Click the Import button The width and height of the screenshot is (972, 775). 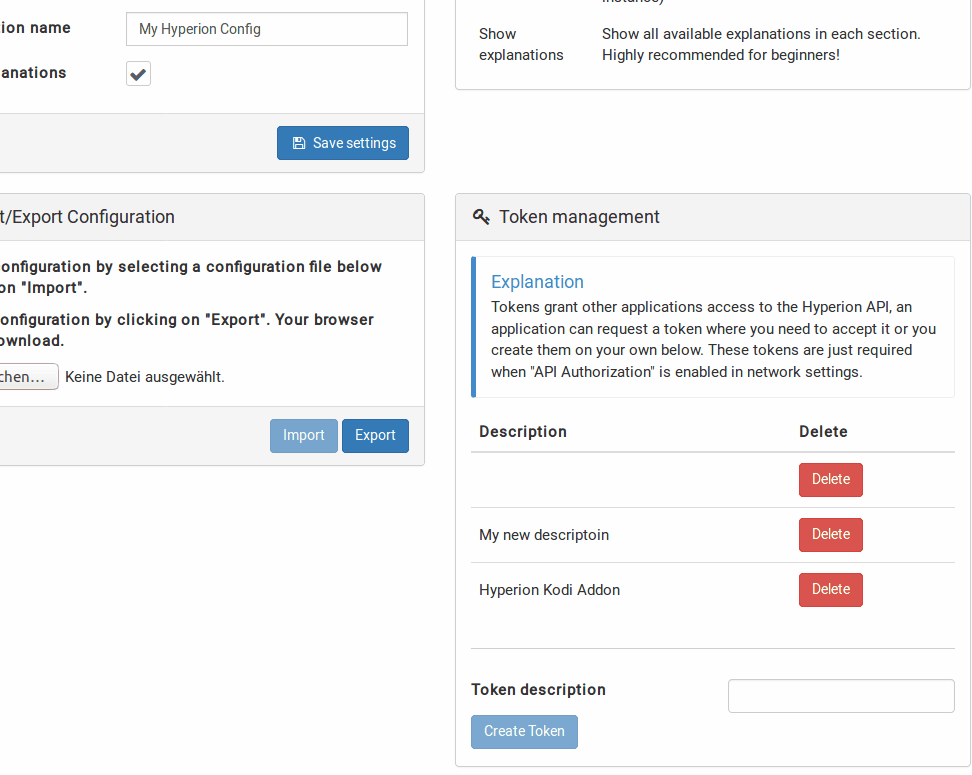click(x=303, y=436)
